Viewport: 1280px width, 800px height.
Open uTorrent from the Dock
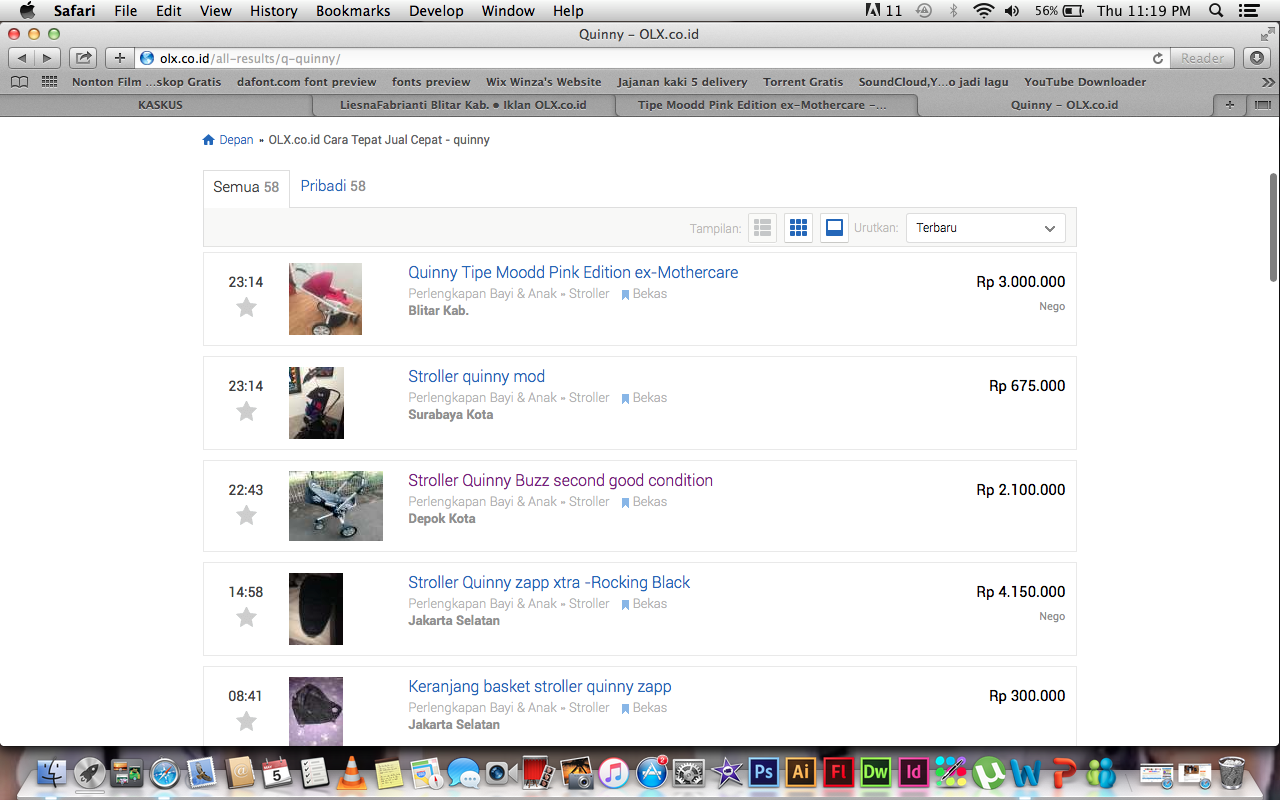pyautogui.click(x=989, y=773)
